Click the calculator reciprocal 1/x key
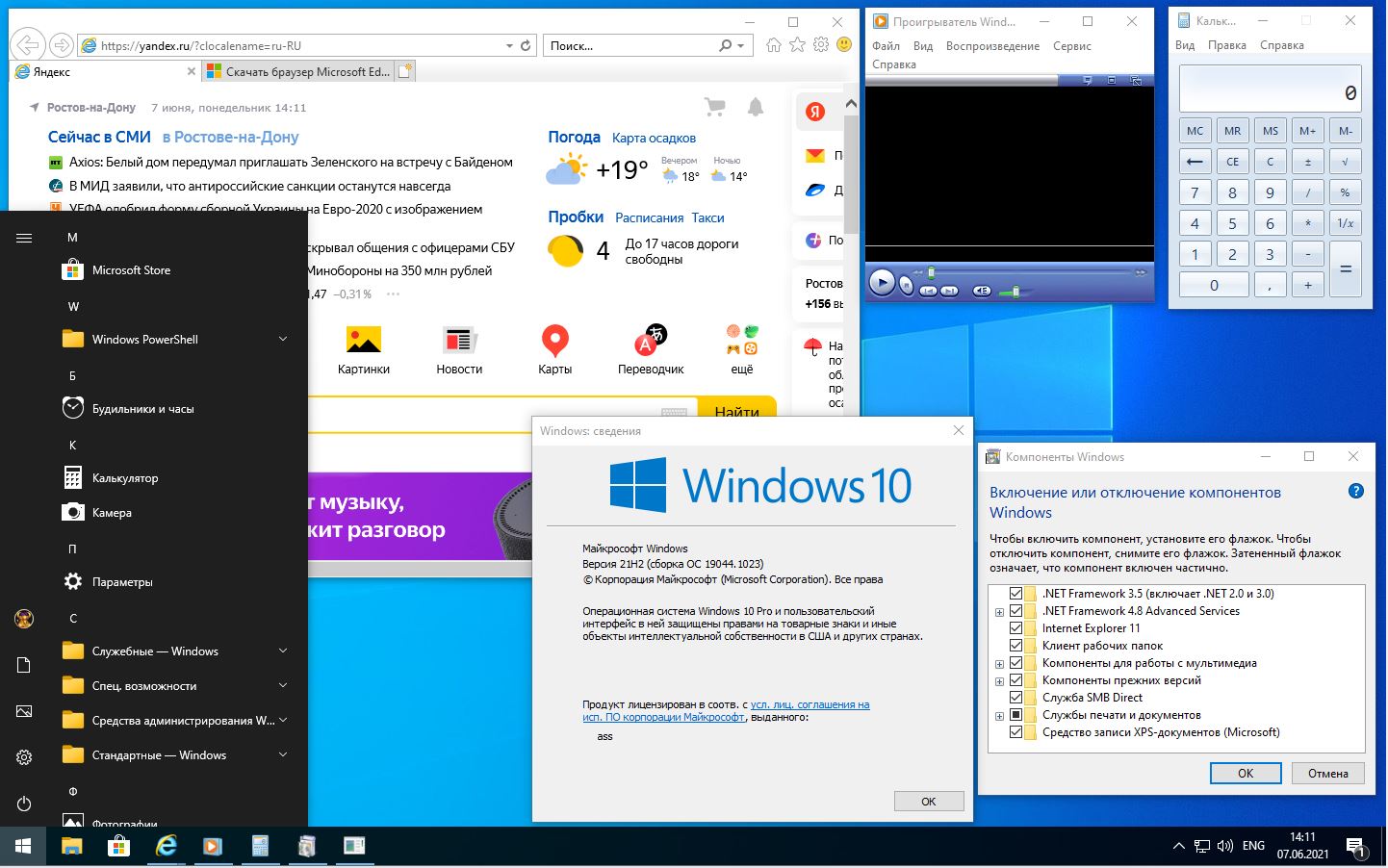Screen dimensions: 1388x868 (x=1345, y=223)
